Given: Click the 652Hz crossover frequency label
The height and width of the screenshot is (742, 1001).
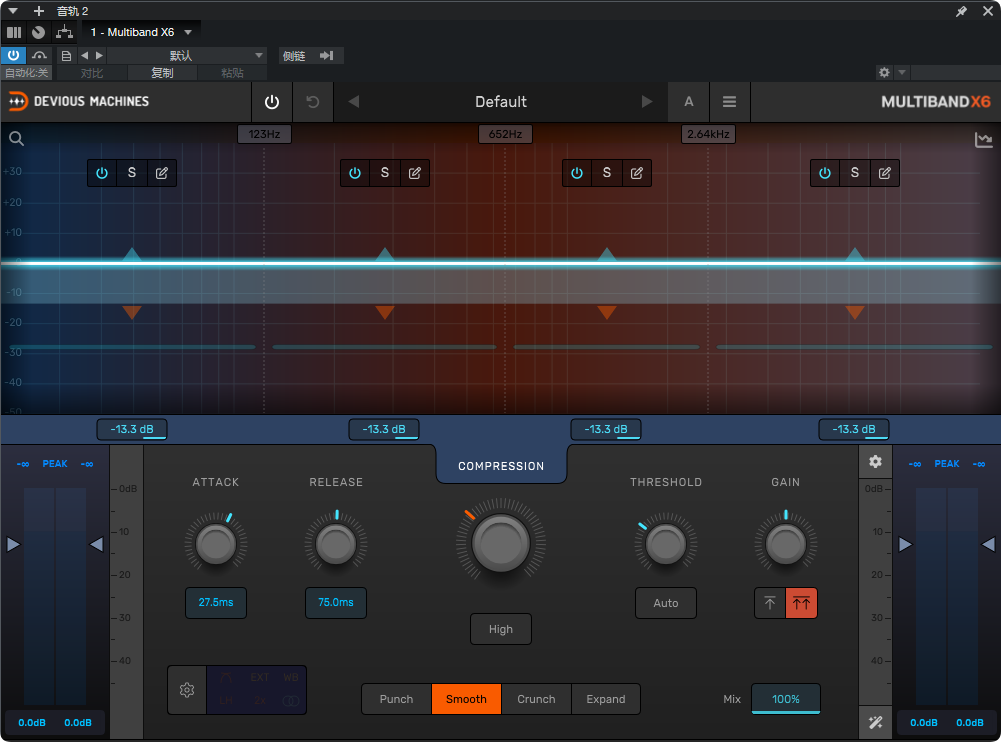Looking at the screenshot, I should point(505,134).
